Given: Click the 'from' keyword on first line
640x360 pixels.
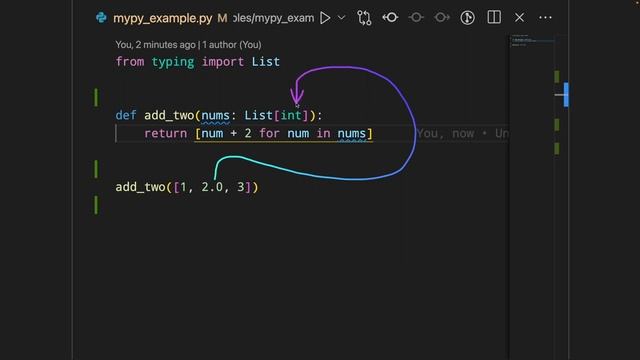Looking at the screenshot, I should tap(130, 62).
